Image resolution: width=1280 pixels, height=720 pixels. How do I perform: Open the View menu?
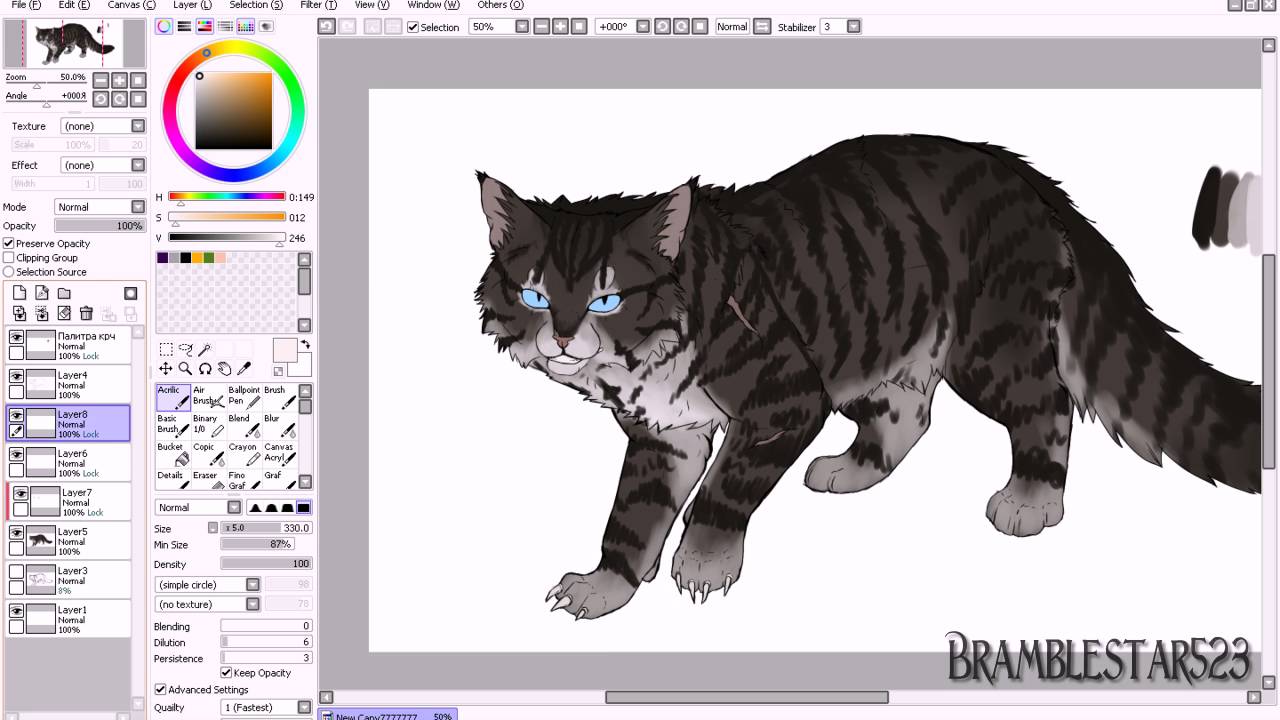point(371,5)
